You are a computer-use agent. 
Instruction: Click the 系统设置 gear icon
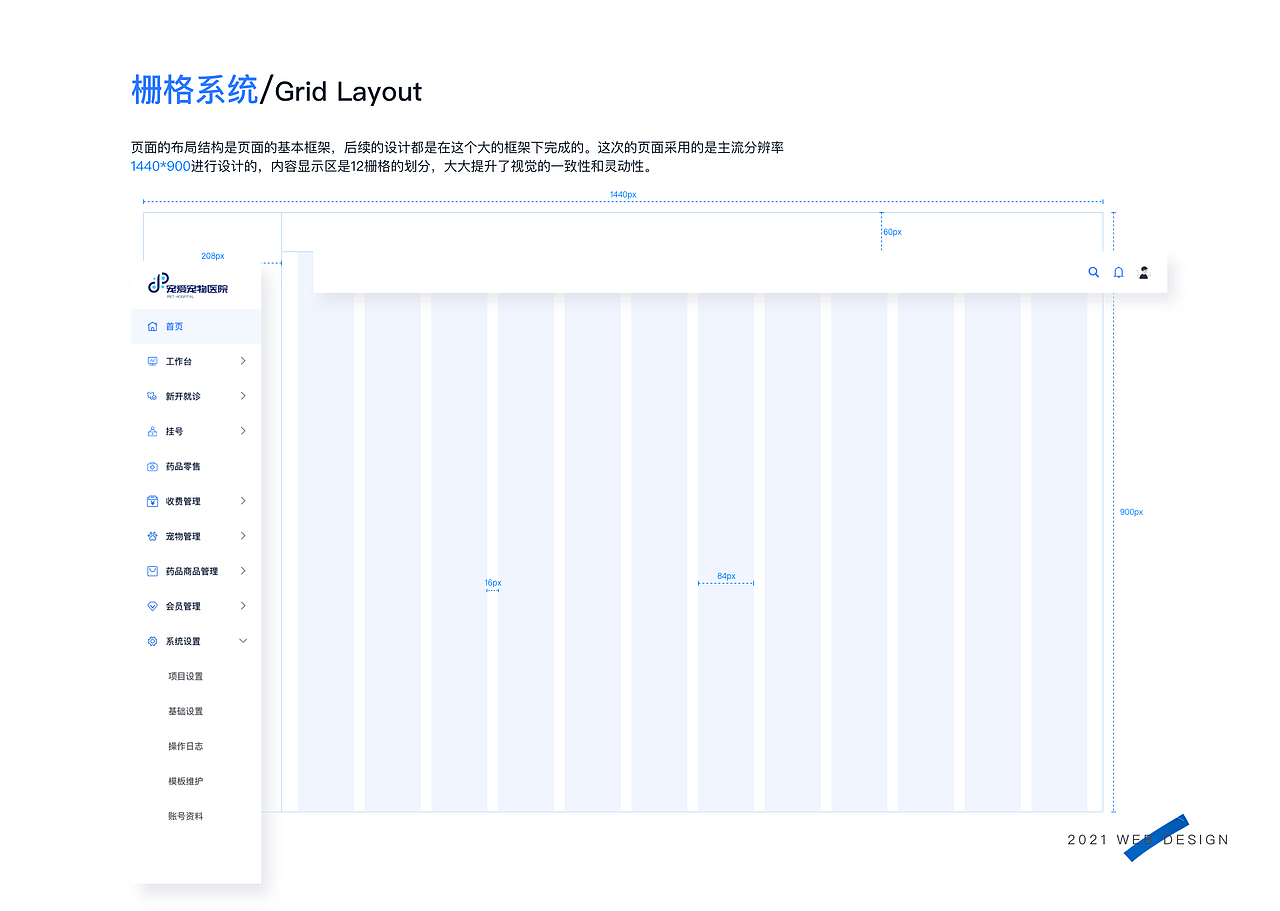[x=153, y=640]
